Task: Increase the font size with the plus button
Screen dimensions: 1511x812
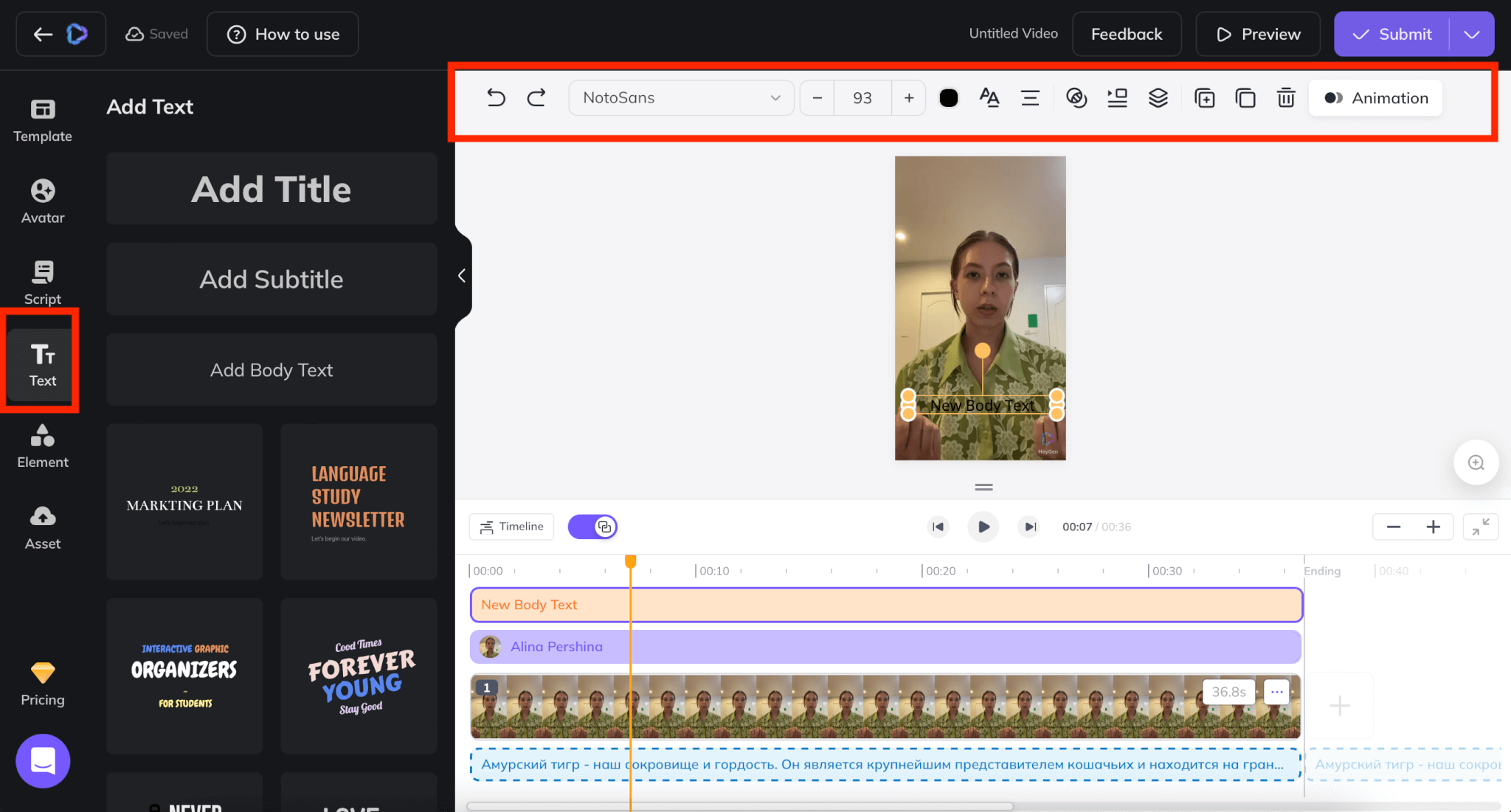Action: [909, 97]
